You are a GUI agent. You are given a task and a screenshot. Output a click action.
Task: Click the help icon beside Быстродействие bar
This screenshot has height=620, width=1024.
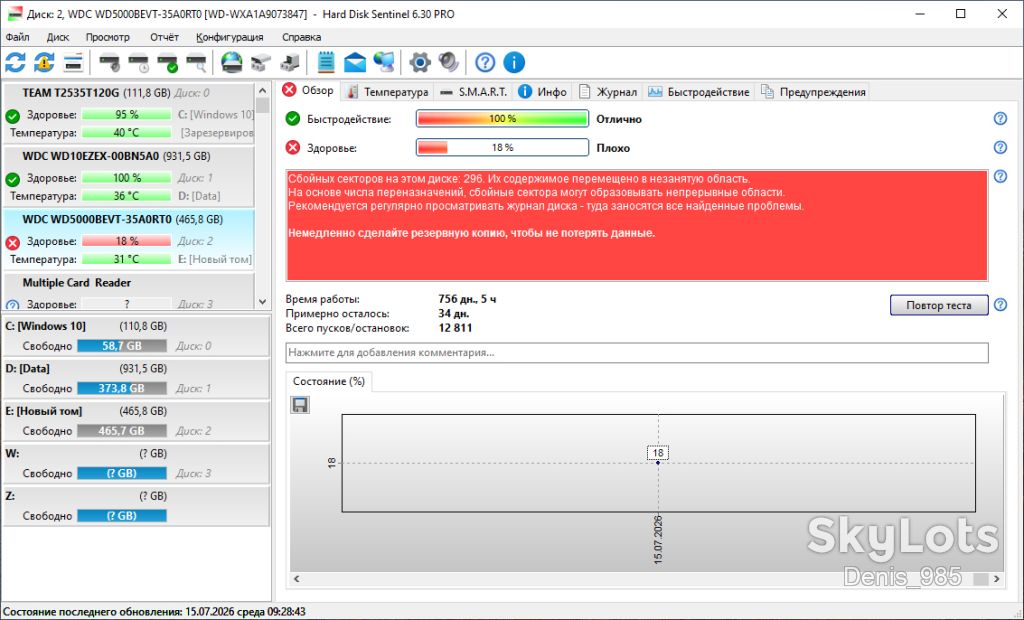tap(1000, 118)
